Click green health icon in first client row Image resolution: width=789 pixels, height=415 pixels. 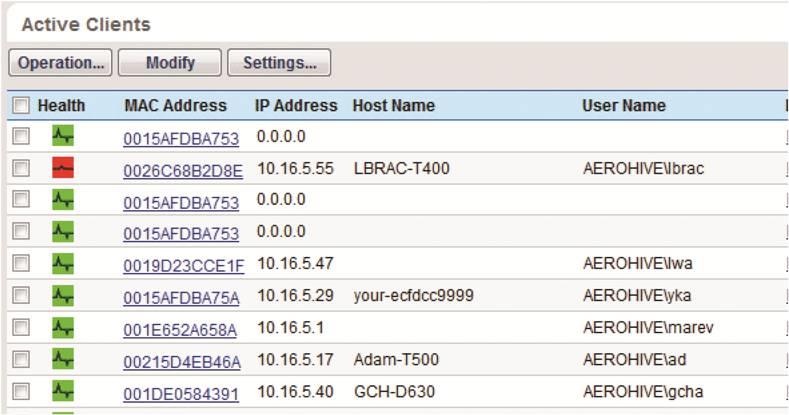pos(63,136)
